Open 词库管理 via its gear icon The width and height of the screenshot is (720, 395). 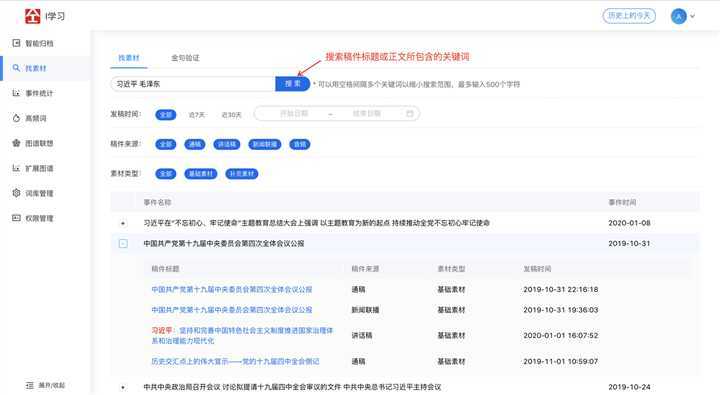click(17, 193)
